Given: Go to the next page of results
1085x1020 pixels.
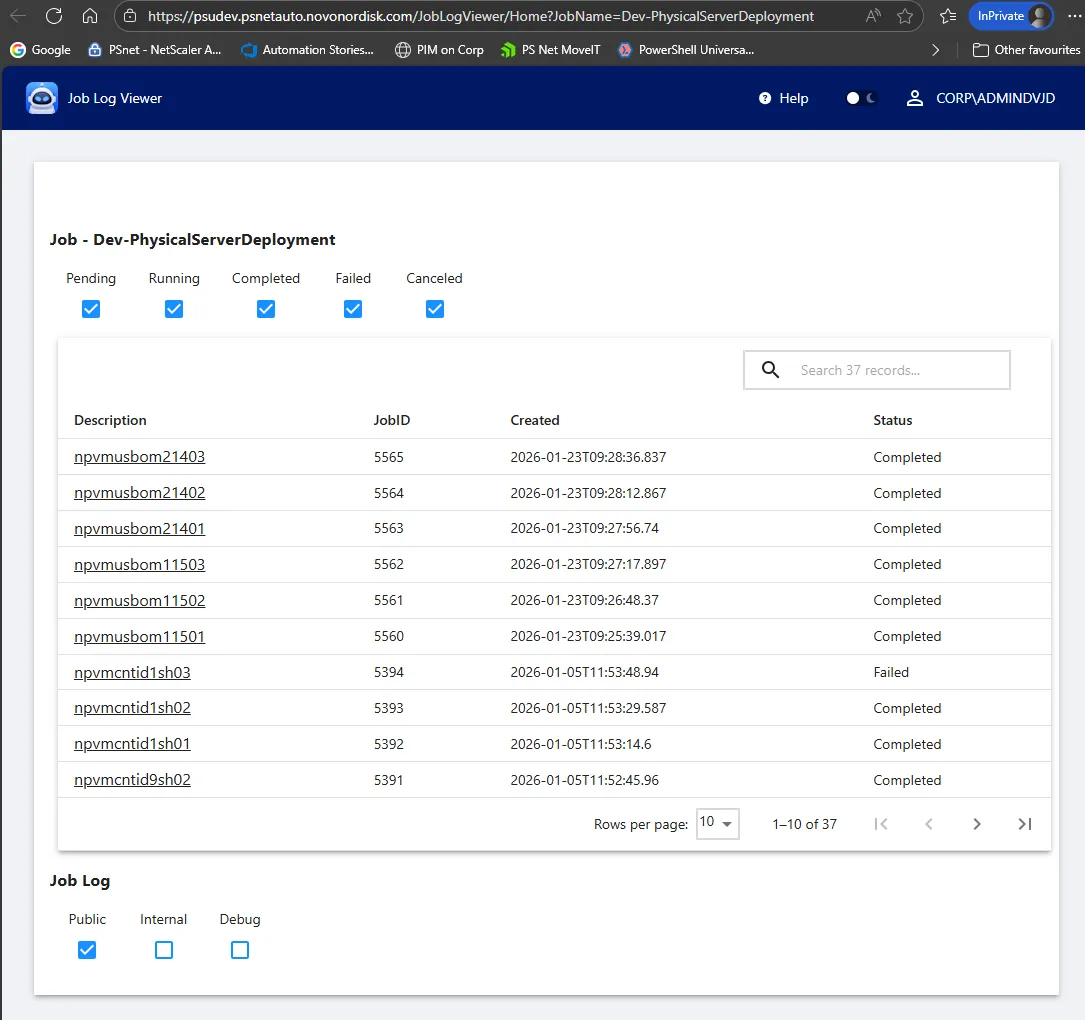Looking at the screenshot, I should coord(977,824).
